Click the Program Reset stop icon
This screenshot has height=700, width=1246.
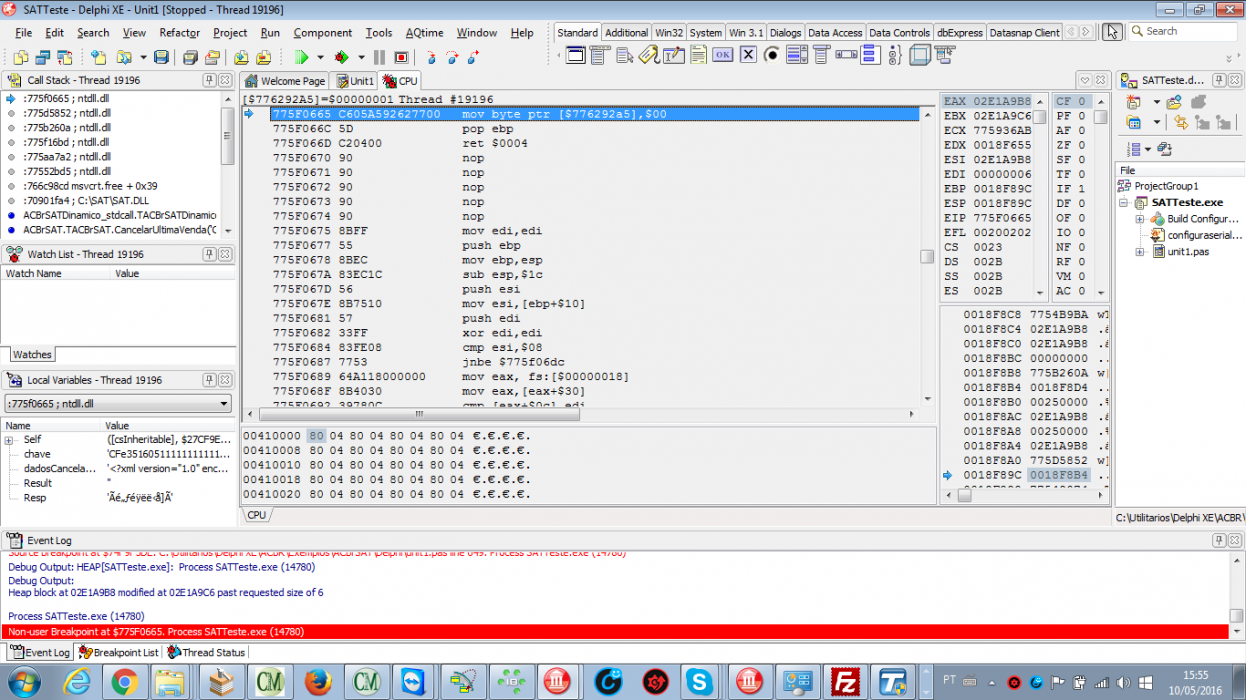pos(401,57)
